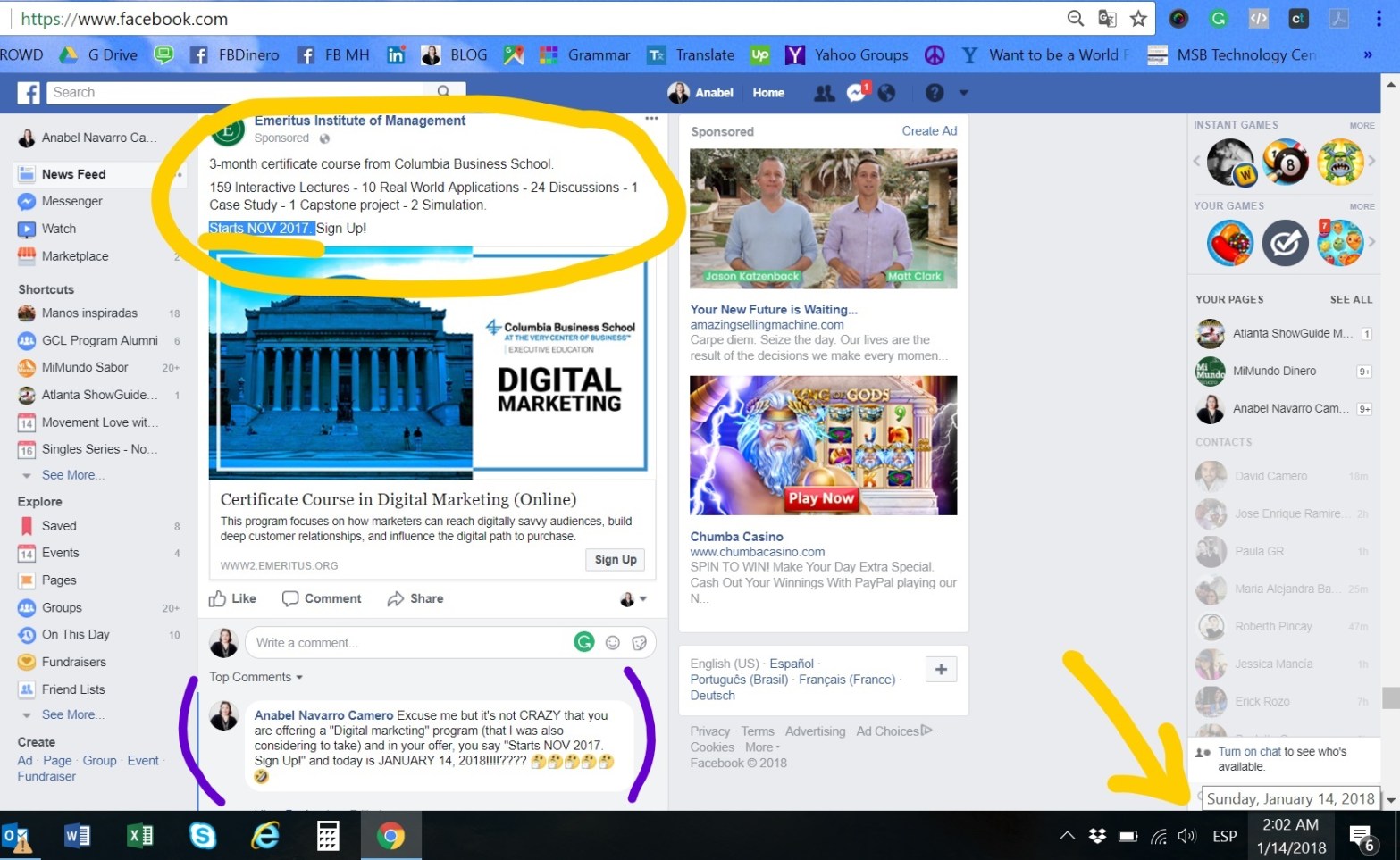
Task: Click the Quick Help question mark icon
Action: 935,93
